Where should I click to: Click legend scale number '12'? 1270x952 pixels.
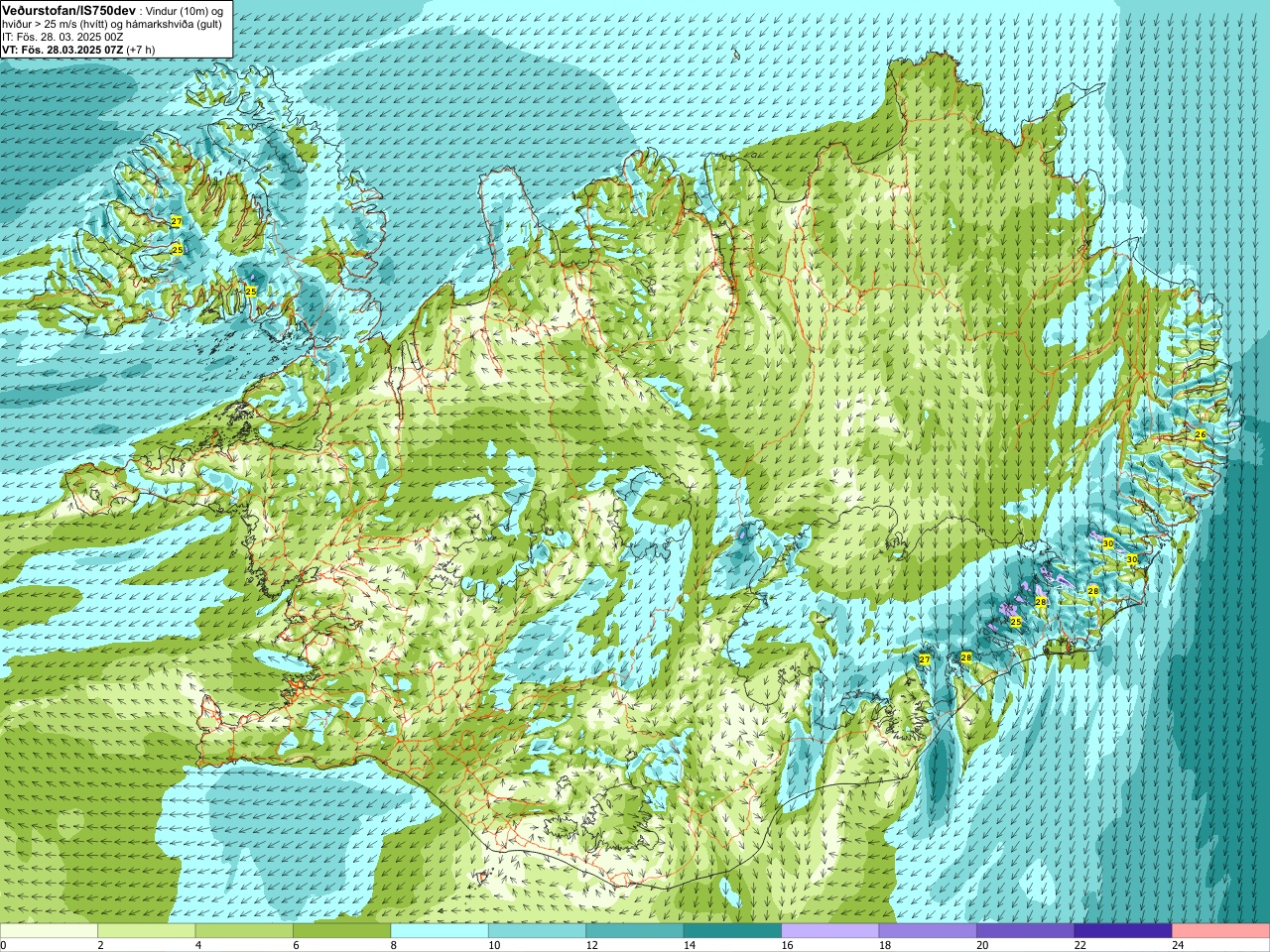coord(591,945)
